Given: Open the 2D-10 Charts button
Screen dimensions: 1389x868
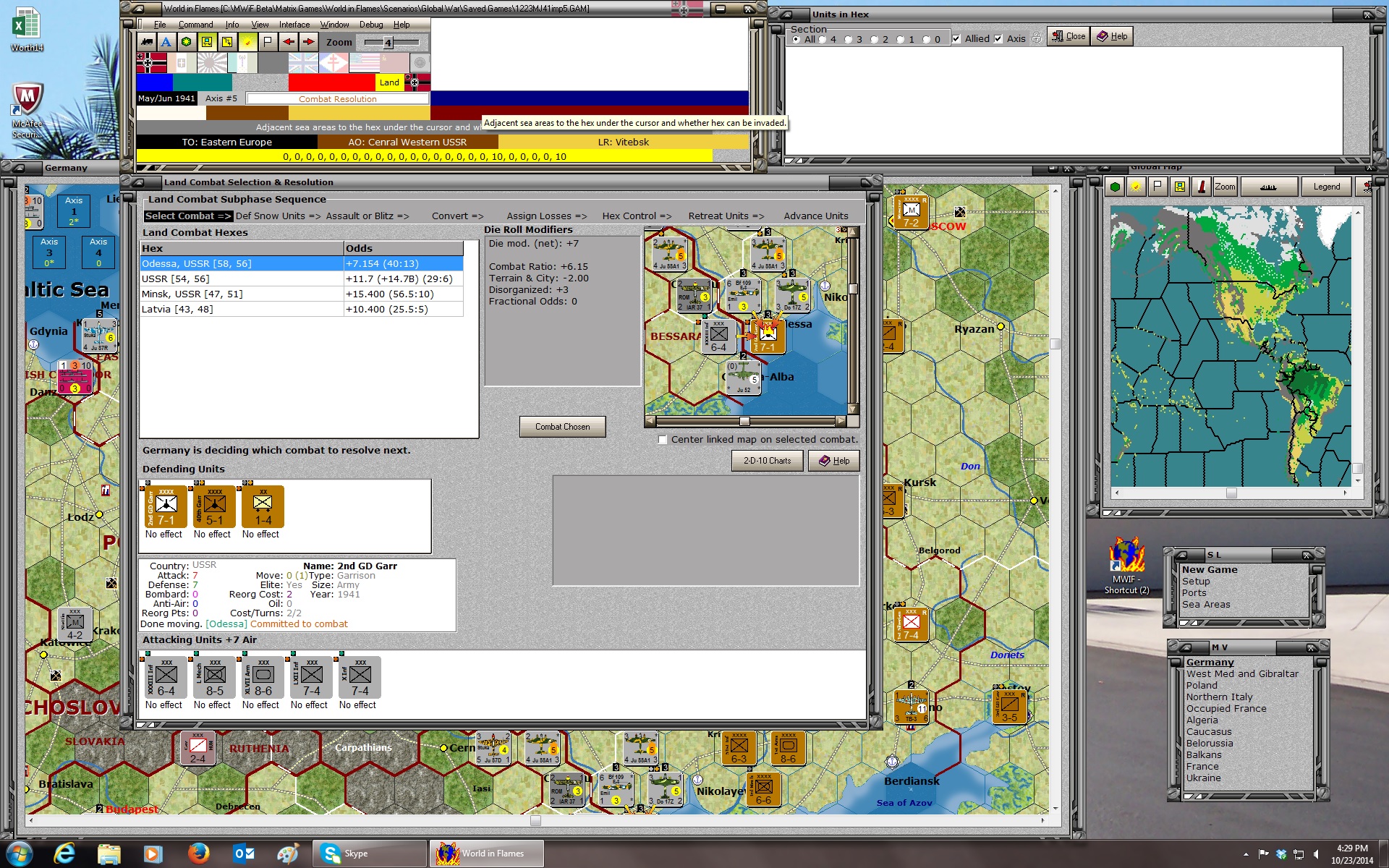Looking at the screenshot, I should click(767, 461).
